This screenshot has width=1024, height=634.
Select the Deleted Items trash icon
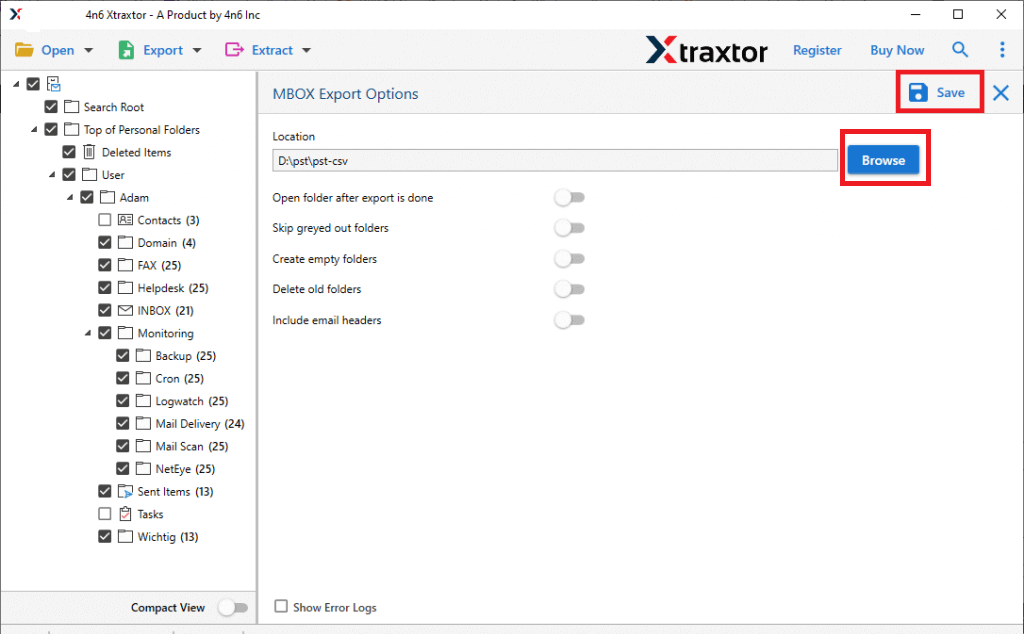pyautogui.click(x=89, y=151)
